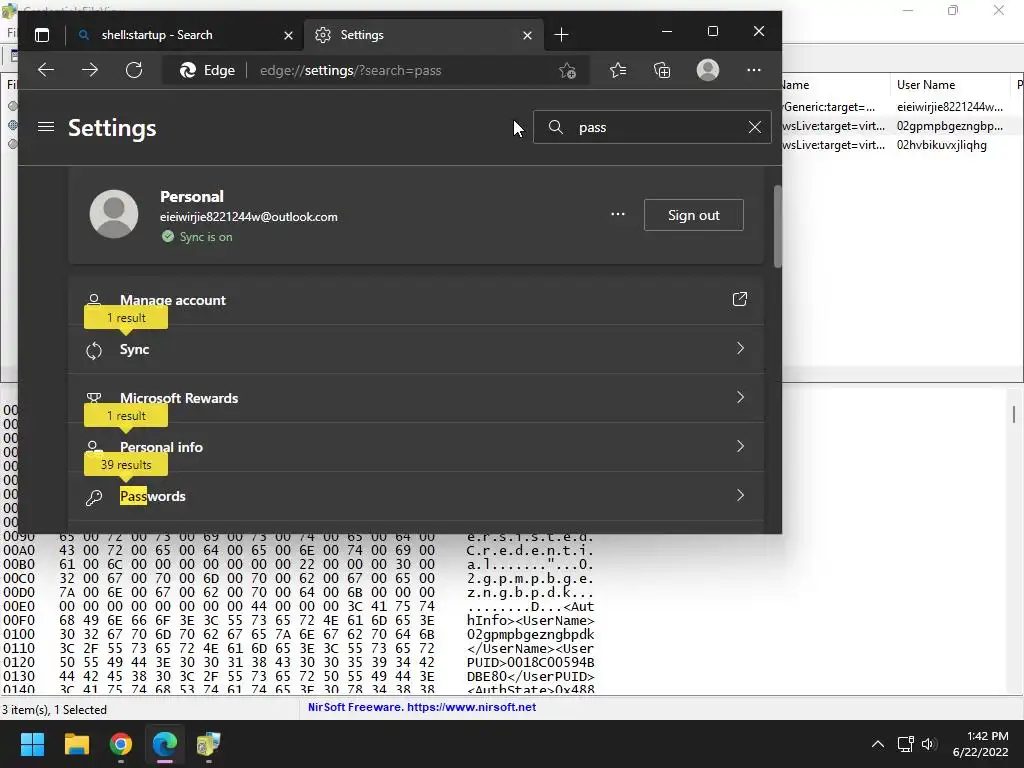Select the Settings browser tab
Image resolution: width=1024 pixels, height=768 pixels.
pyautogui.click(x=422, y=35)
